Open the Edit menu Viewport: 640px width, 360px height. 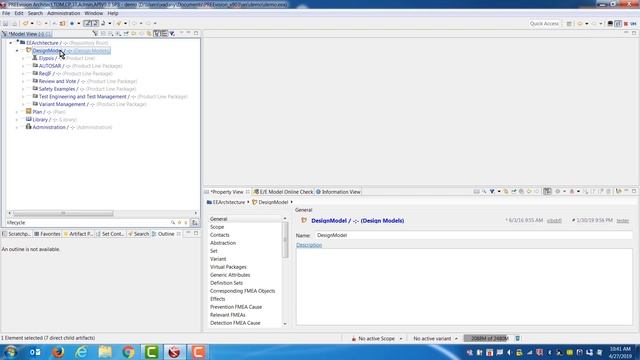pos(19,13)
